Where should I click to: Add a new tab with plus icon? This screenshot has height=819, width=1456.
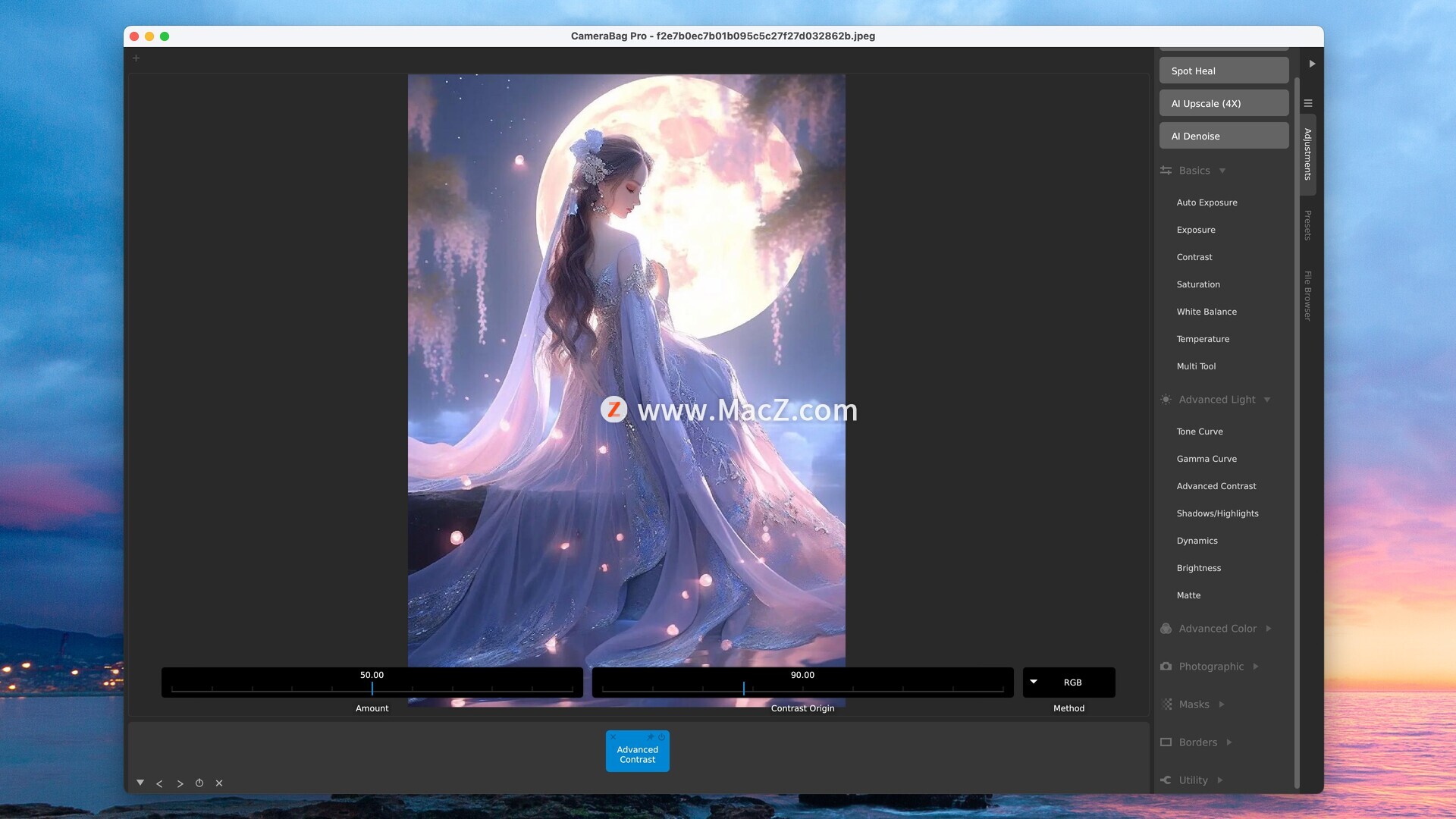click(x=136, y=58)
